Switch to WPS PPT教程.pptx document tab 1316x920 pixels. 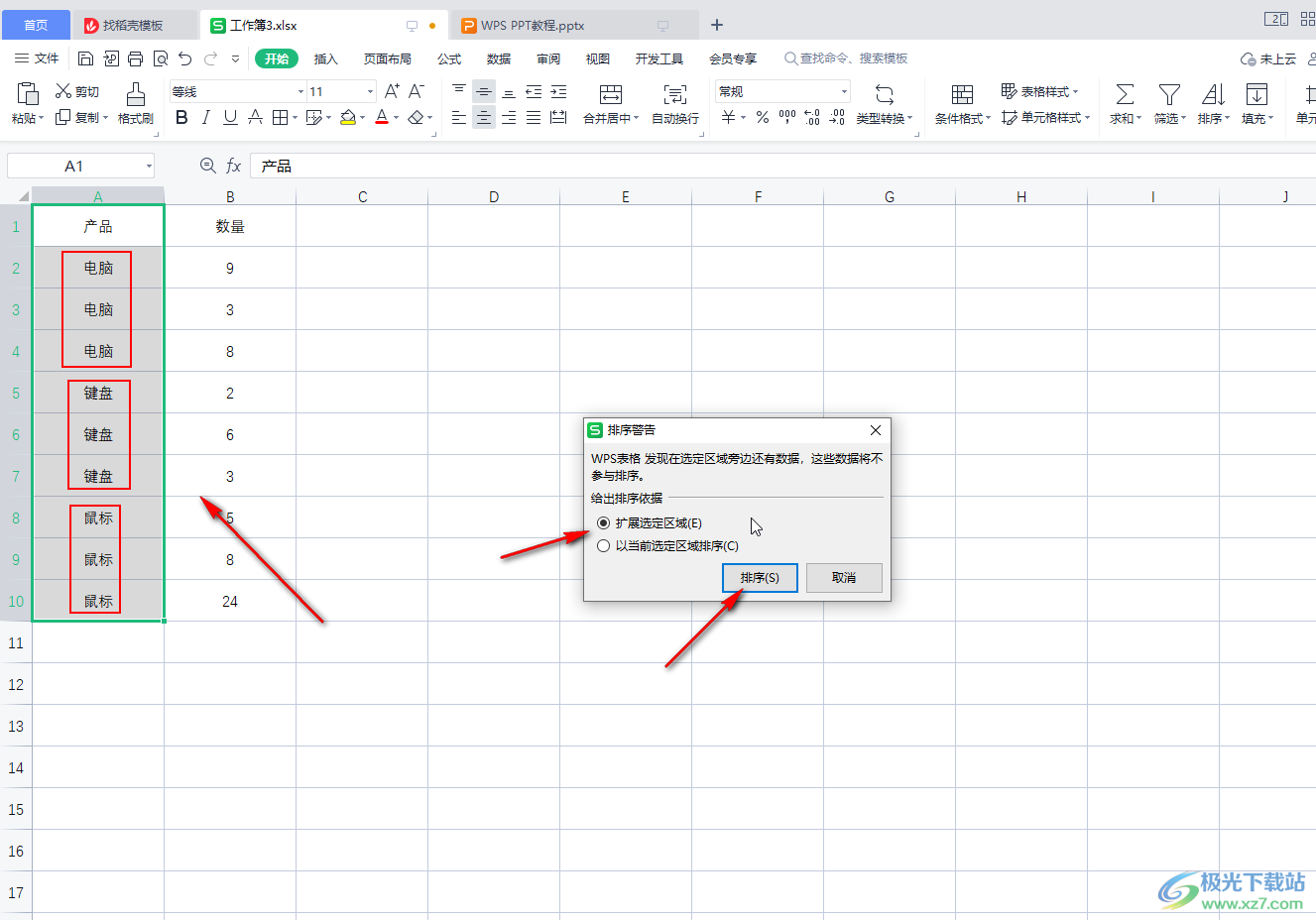tap(573, 25)
